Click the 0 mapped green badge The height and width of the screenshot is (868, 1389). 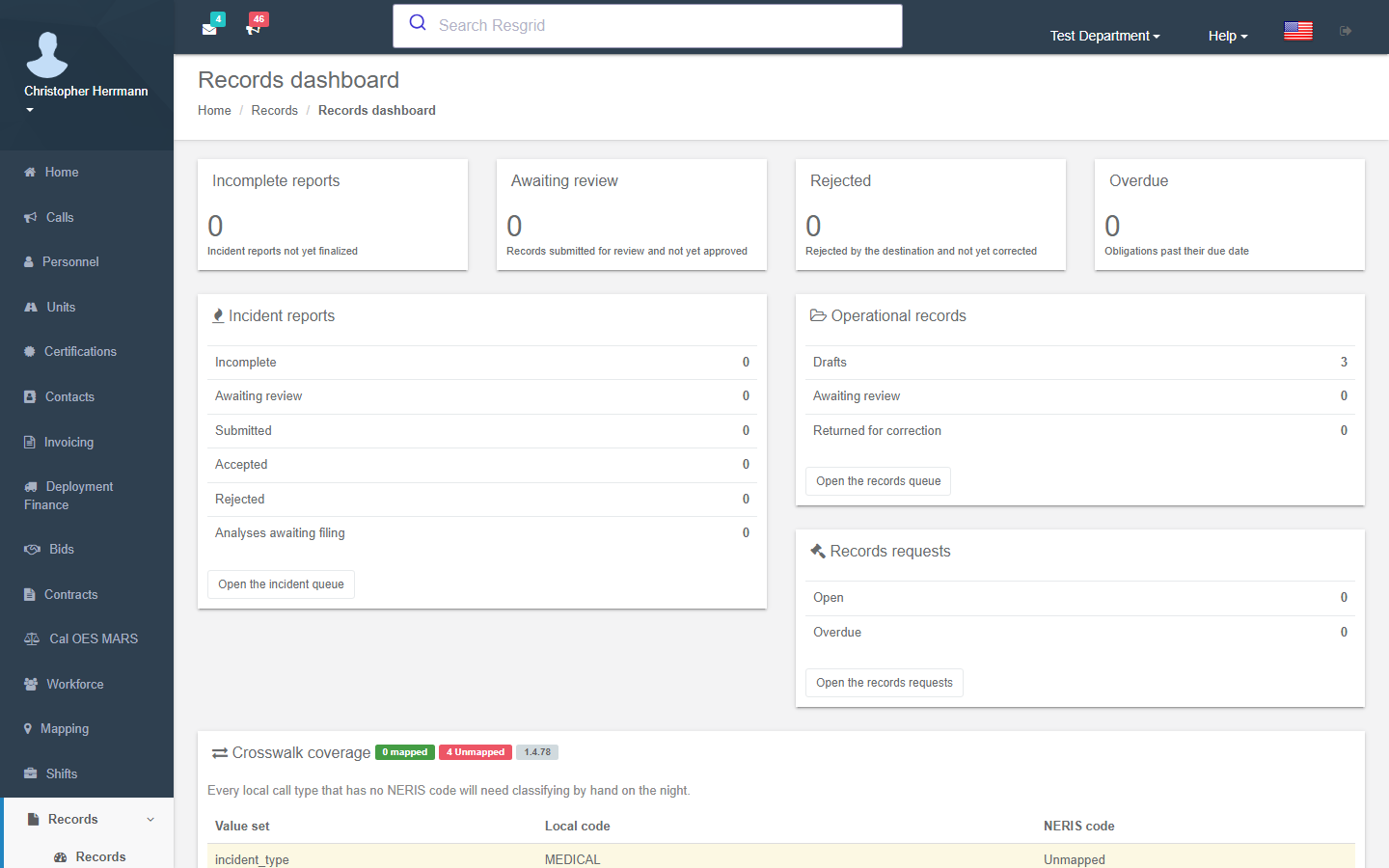pos(405,752)
